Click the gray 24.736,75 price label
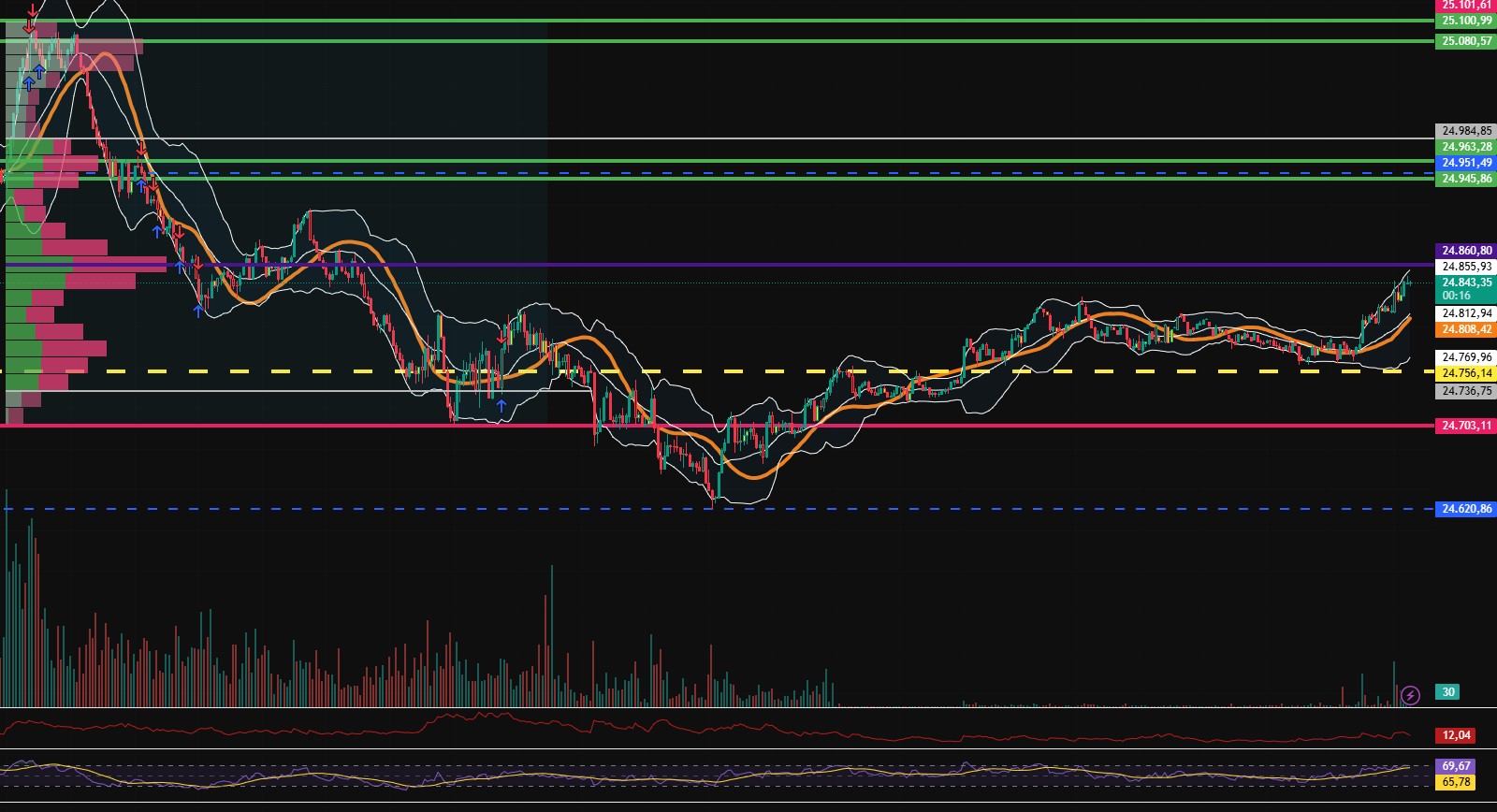This screenshot has height=812, width=1497. (1465, 391)
